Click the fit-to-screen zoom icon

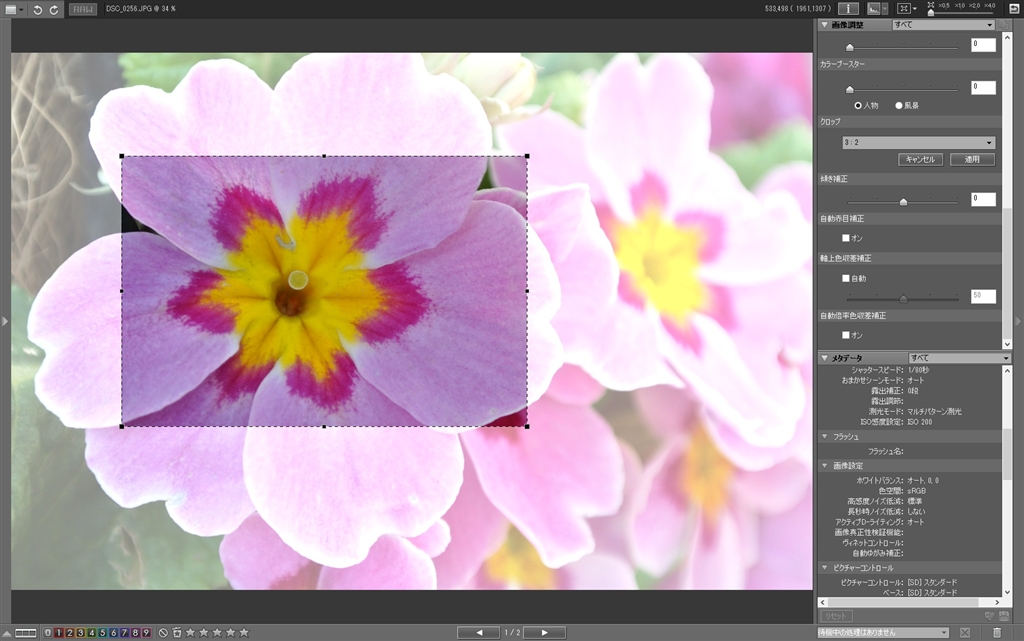[904, 8]
